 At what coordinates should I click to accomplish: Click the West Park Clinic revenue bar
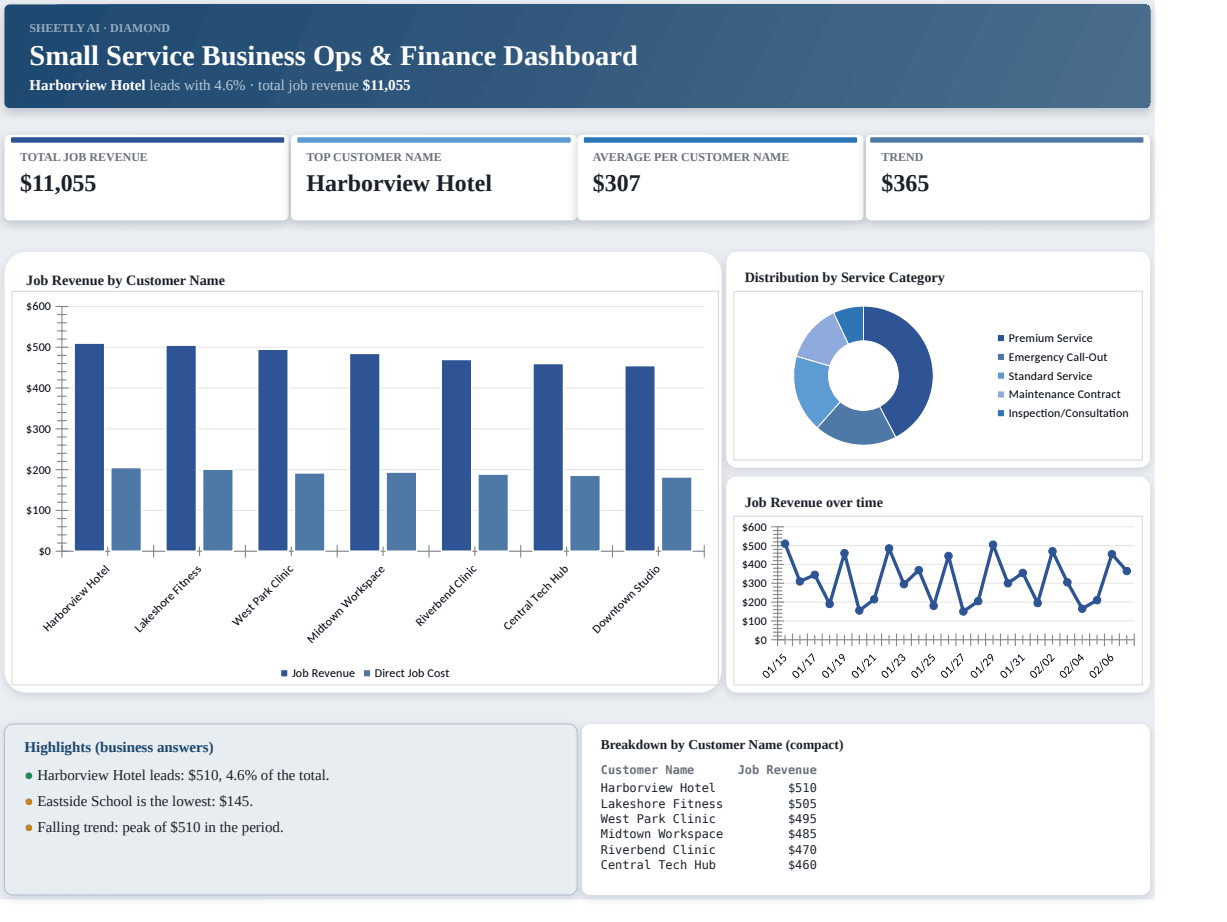point(273,450)
